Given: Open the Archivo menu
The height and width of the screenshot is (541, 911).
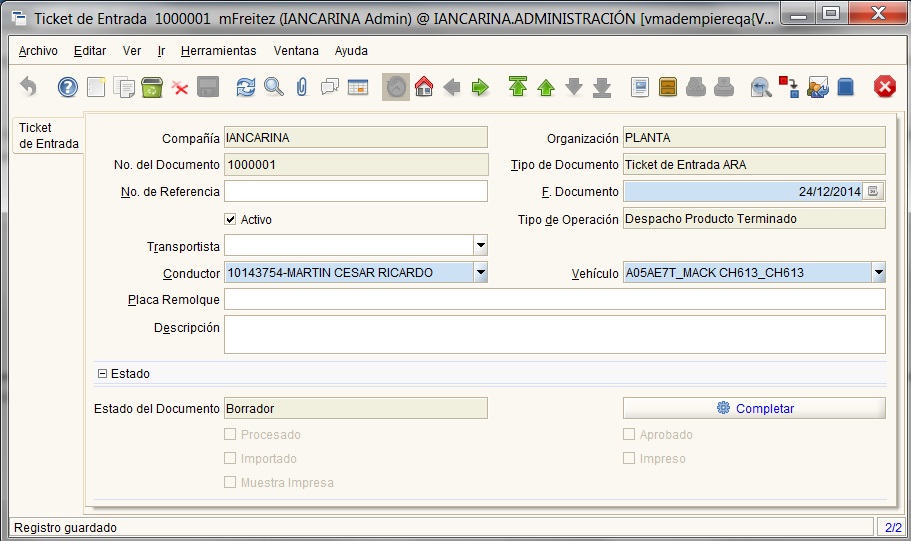Looking at the screenshot, I should pyautogui.click(x=38, y=51).
